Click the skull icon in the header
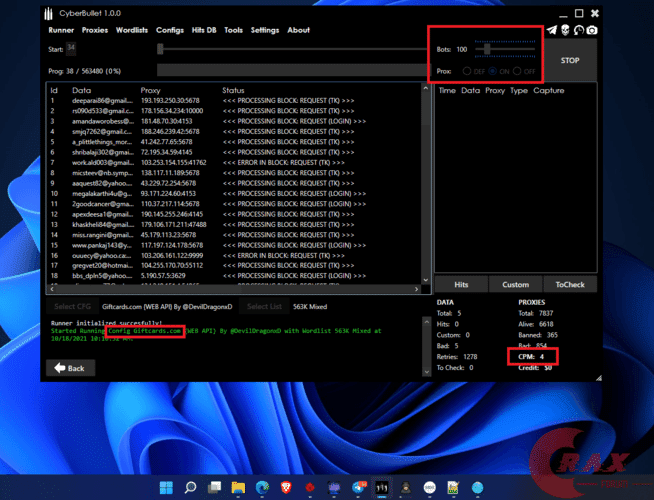Viewport: 654px width, 500px height. tap(565, 30)
